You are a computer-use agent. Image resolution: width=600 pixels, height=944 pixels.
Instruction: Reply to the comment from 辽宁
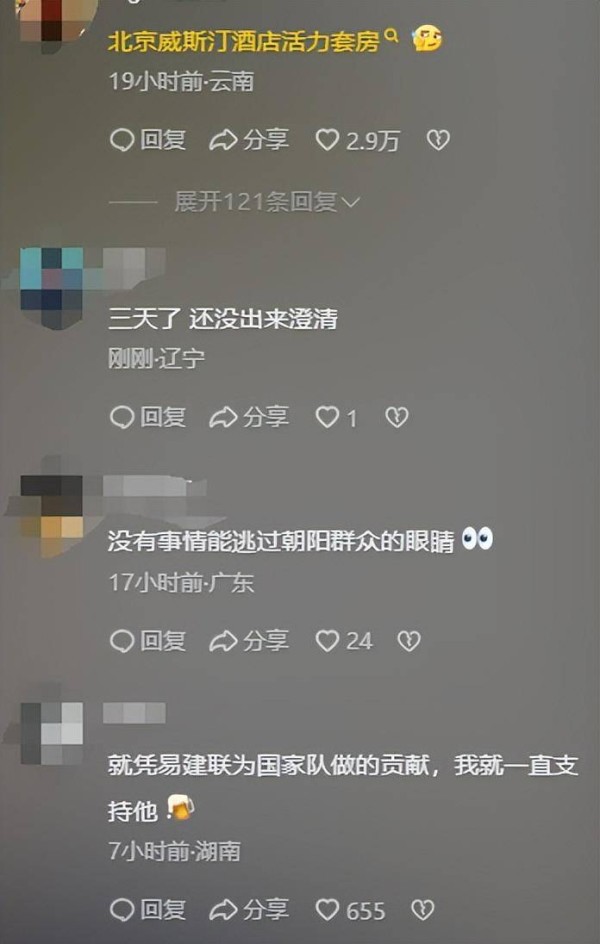[x=148, y=417]
